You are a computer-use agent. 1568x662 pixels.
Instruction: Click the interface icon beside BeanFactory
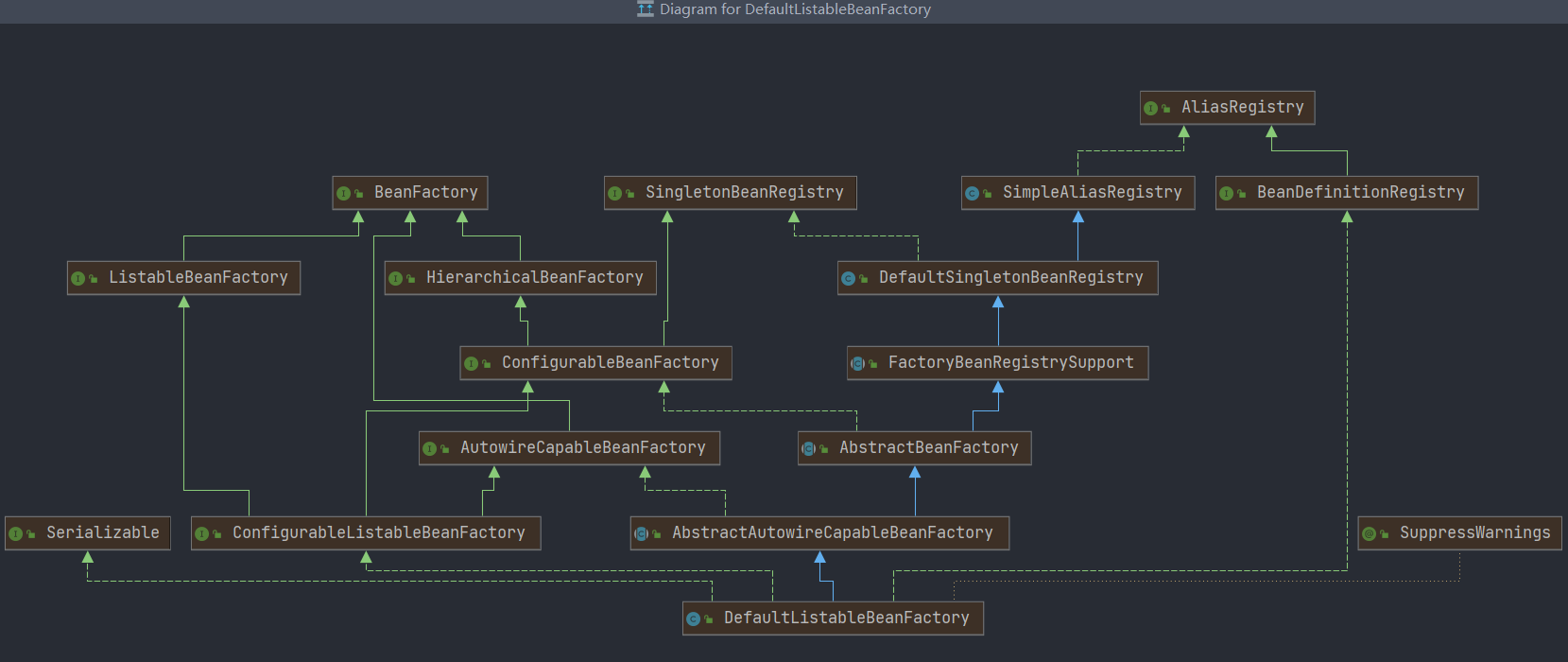pos(343,193)
